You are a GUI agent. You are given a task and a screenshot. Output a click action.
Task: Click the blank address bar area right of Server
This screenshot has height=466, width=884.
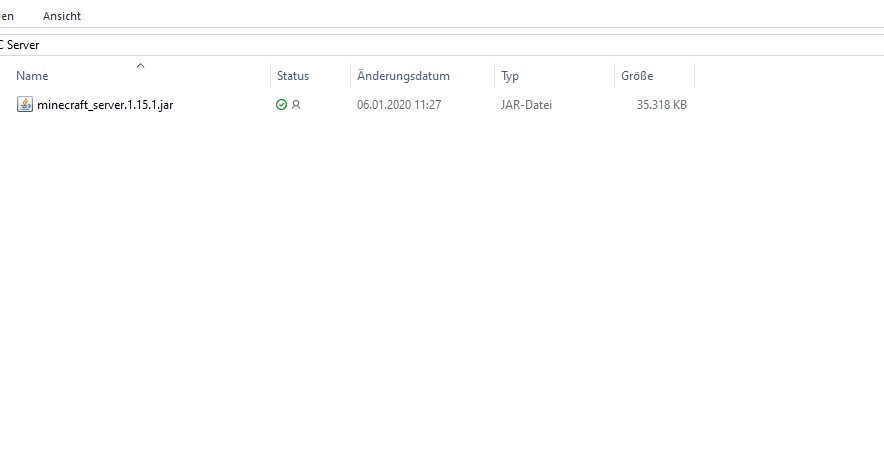coord(450,45)
